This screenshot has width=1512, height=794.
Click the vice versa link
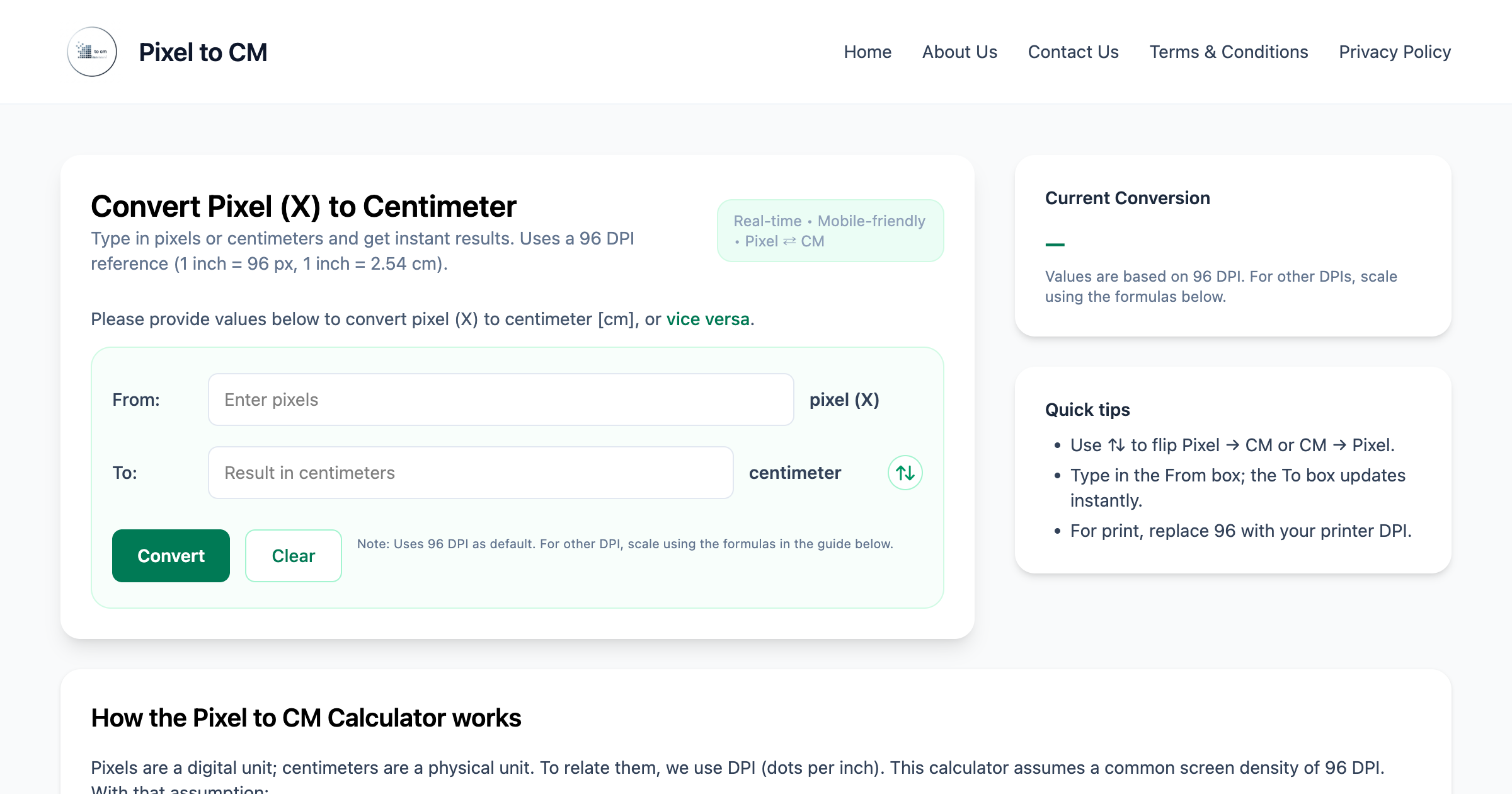point(707,319)
